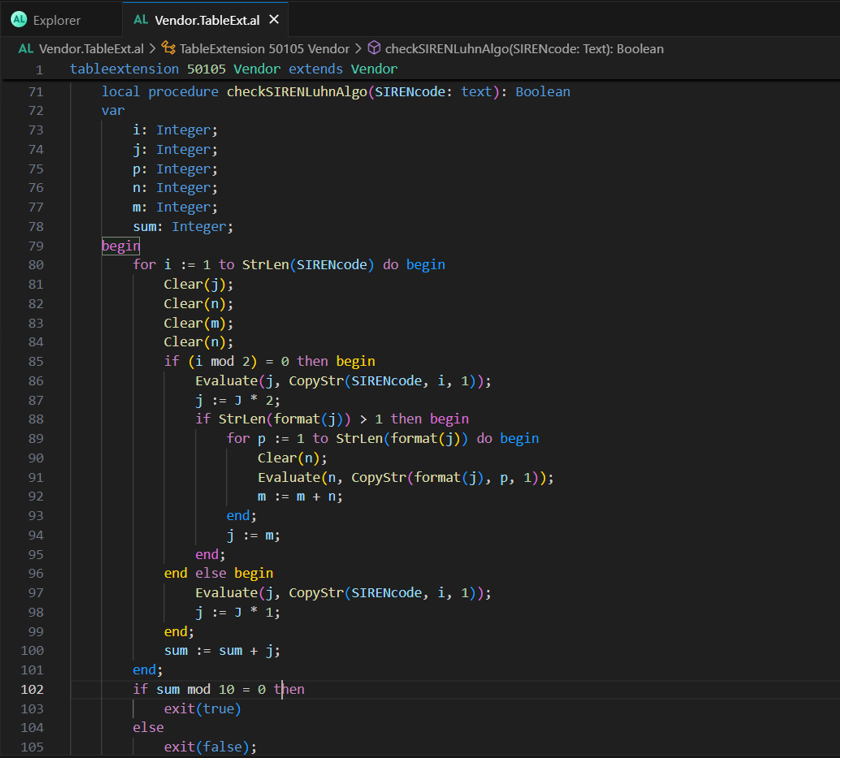841x760 pixels.
Task: Click exit(true) on line 103
Action: 202,708
